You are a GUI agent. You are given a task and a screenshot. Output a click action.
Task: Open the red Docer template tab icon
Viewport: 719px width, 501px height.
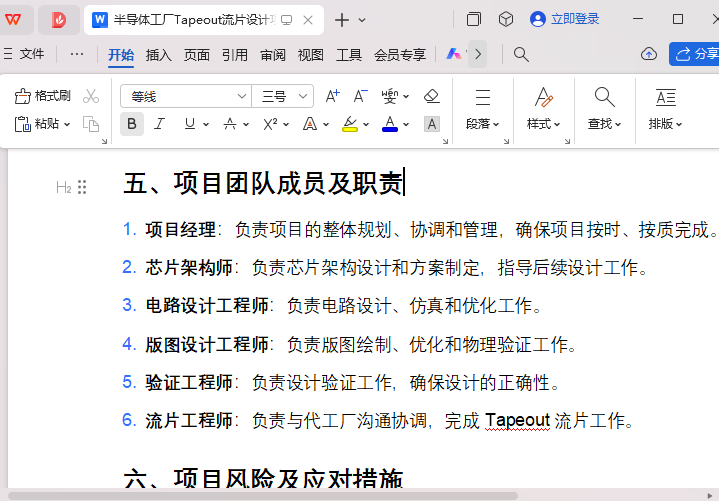coord(59,20)
